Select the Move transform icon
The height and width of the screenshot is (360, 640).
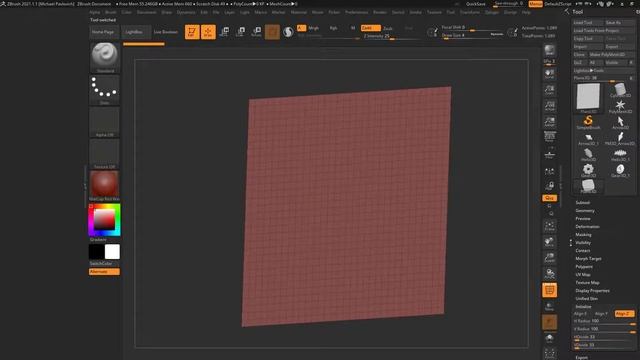(224, 32)
